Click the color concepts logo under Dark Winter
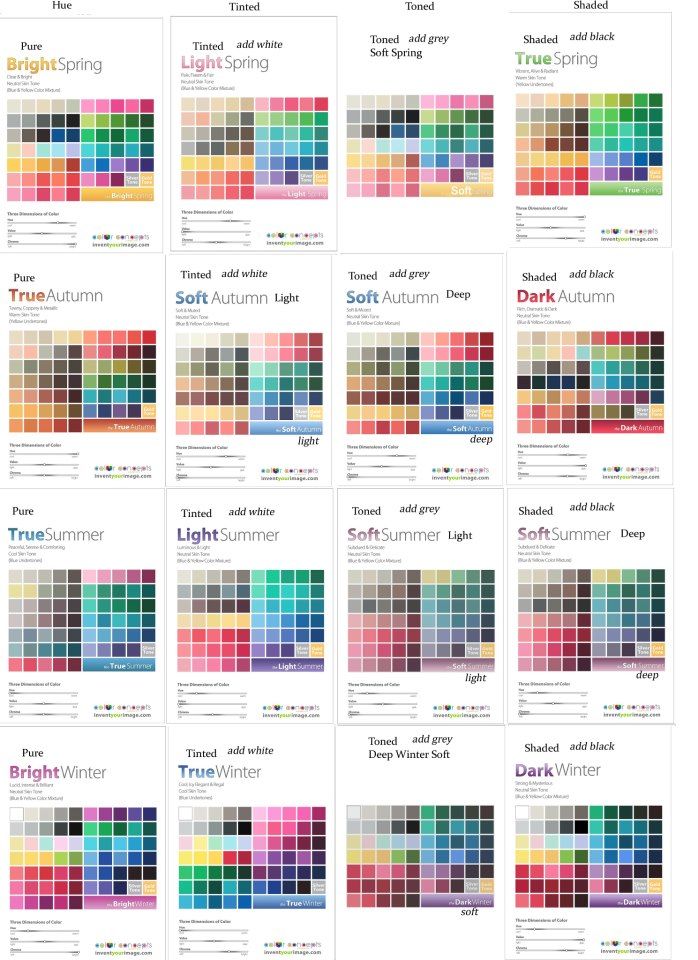 point(629,943)
